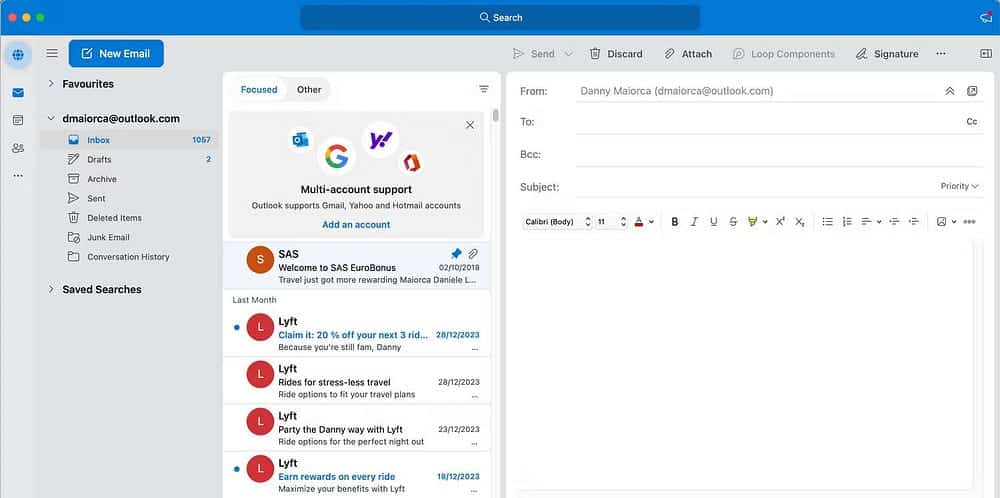Open Welcome to SAS EuroBonus email
This screenshot has height=498, width=1000.
click(x=357, y=266)
